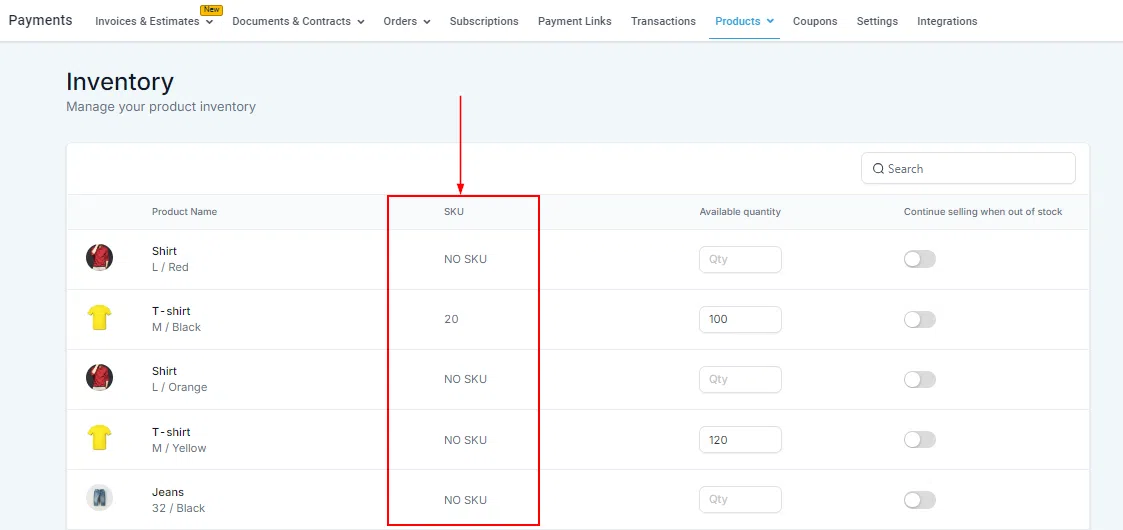1123x530 pixels.
Task: Click the SKU column header
Action: [453, 212]
